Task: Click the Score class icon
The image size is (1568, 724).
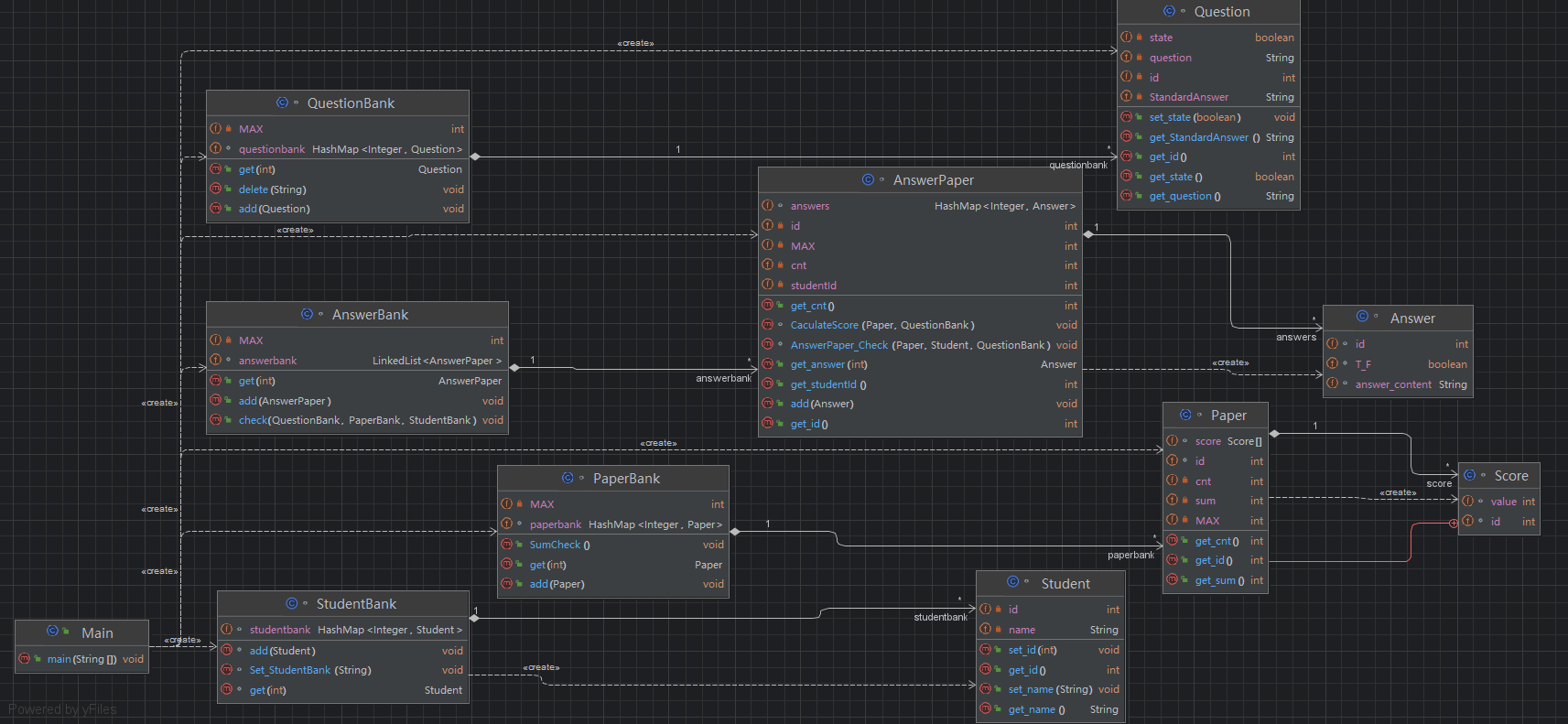Action: (1469, 475)
